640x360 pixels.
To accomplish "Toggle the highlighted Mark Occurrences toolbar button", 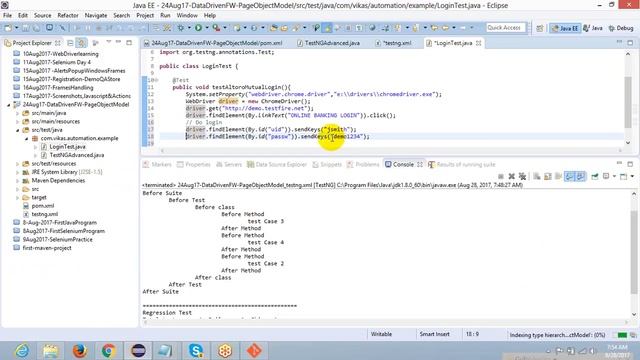I will click(327, 28).
